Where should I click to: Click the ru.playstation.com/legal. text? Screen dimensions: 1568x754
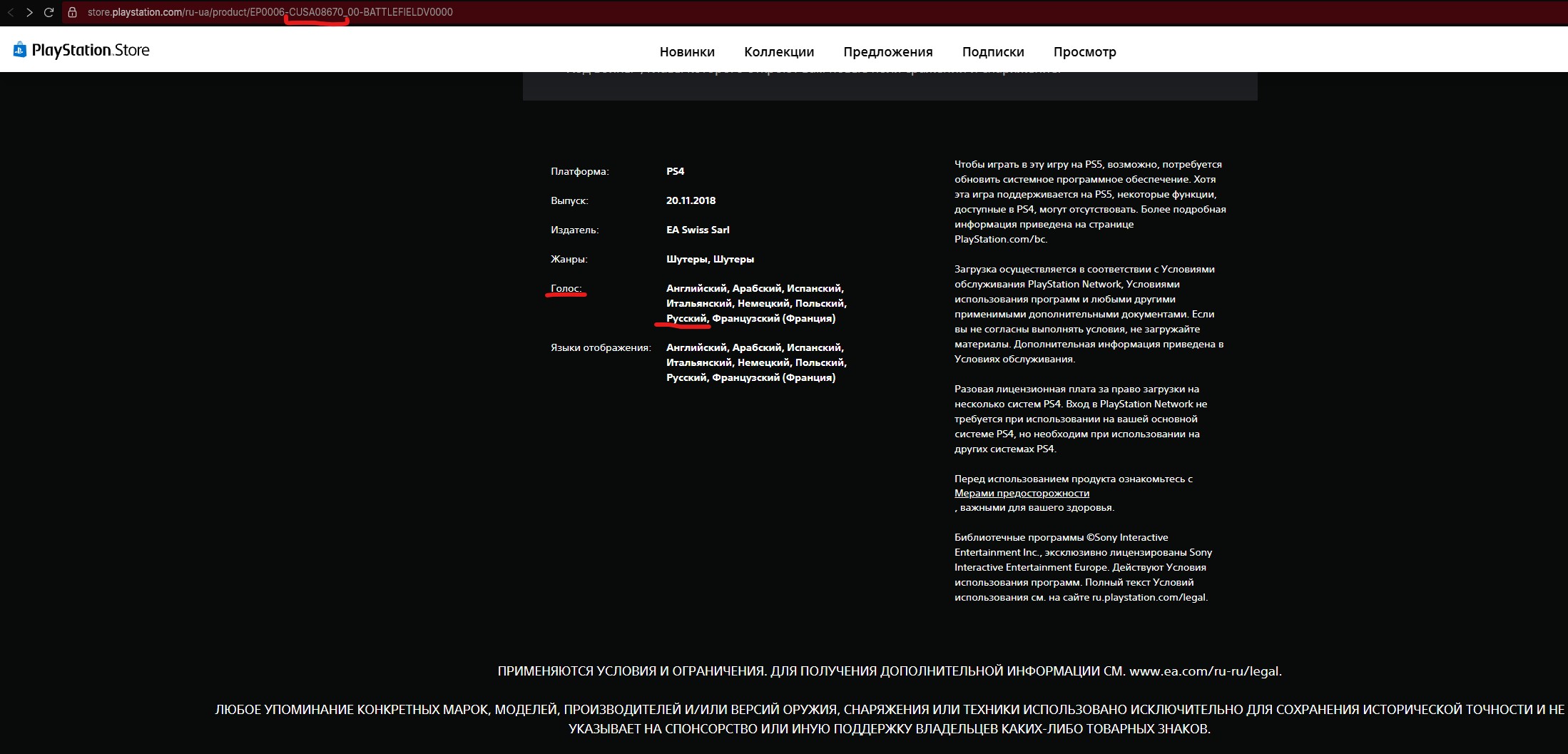[x=1149, y=597]
